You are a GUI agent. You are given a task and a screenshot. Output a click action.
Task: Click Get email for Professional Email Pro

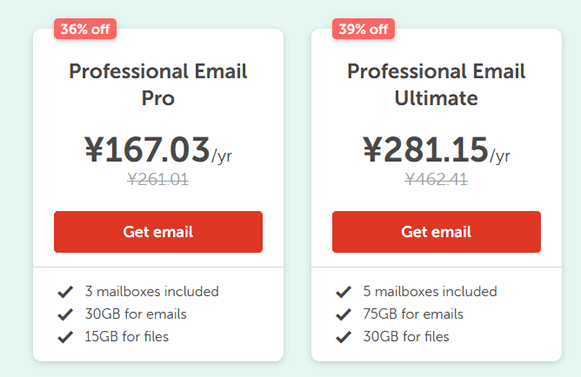pos(158,232)
